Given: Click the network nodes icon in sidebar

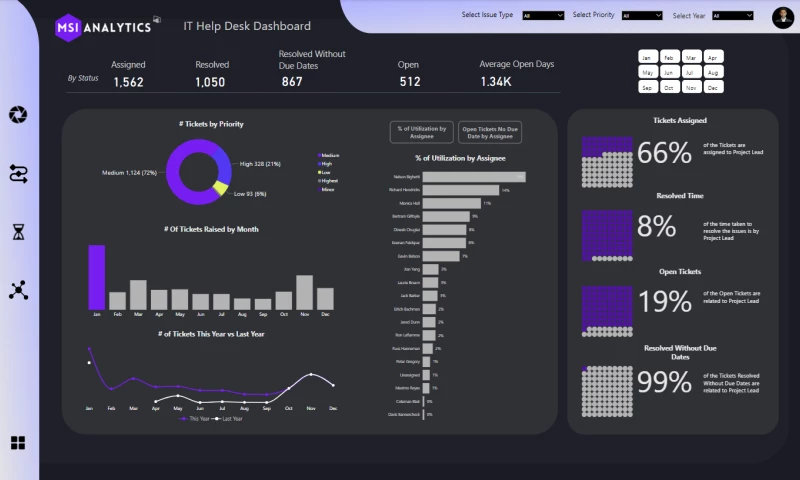Looking at the screenshot, I should pos(18,290).
